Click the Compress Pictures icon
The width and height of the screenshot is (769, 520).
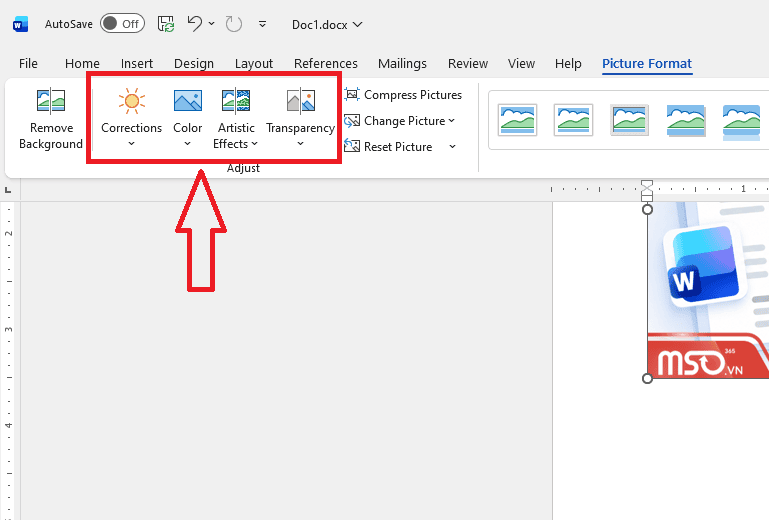click(352, 94)
